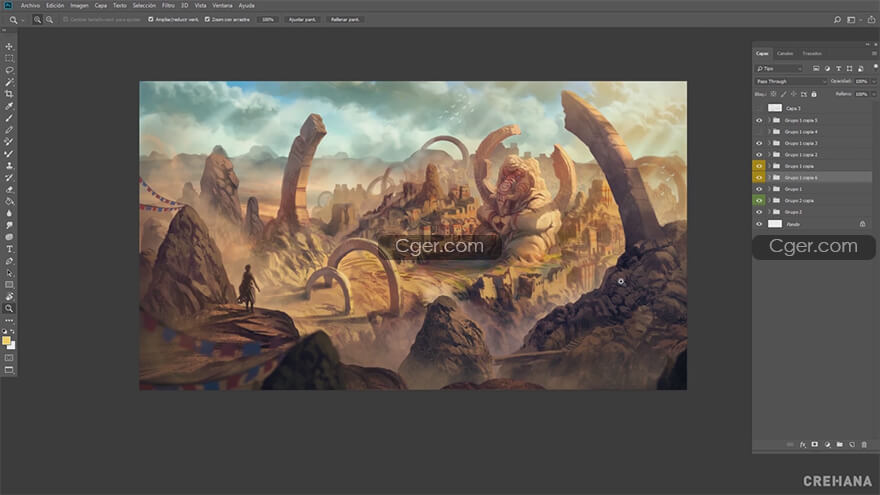880x495 pixels.
Task: Open the layer filter type dropdown
Action: coord(779,68)
